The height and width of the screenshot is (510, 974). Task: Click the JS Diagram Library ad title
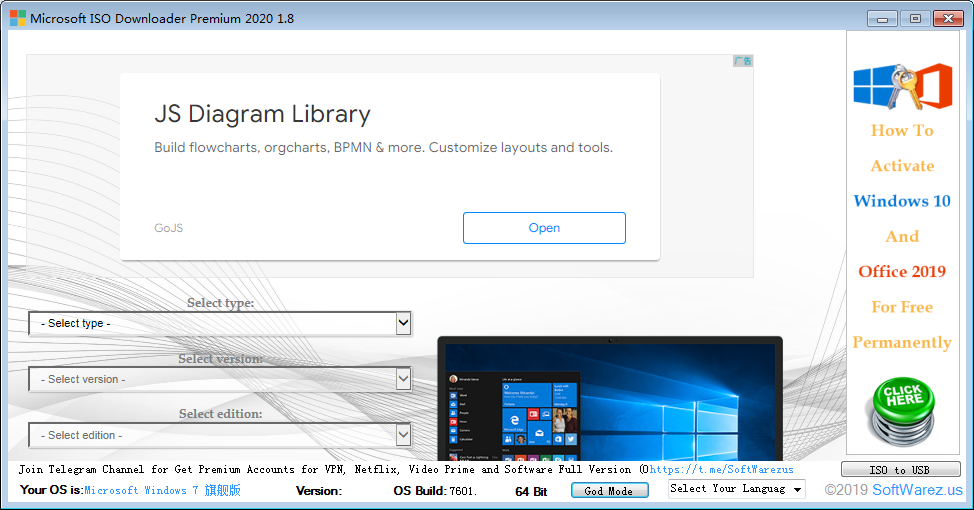point(262,114)
